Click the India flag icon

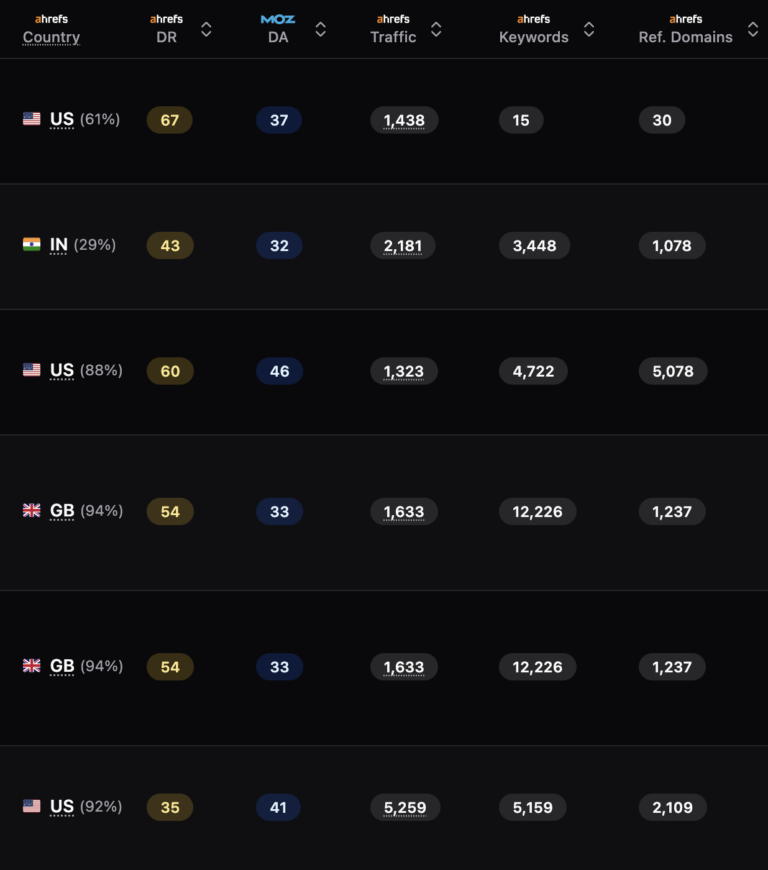click(32, 245)
